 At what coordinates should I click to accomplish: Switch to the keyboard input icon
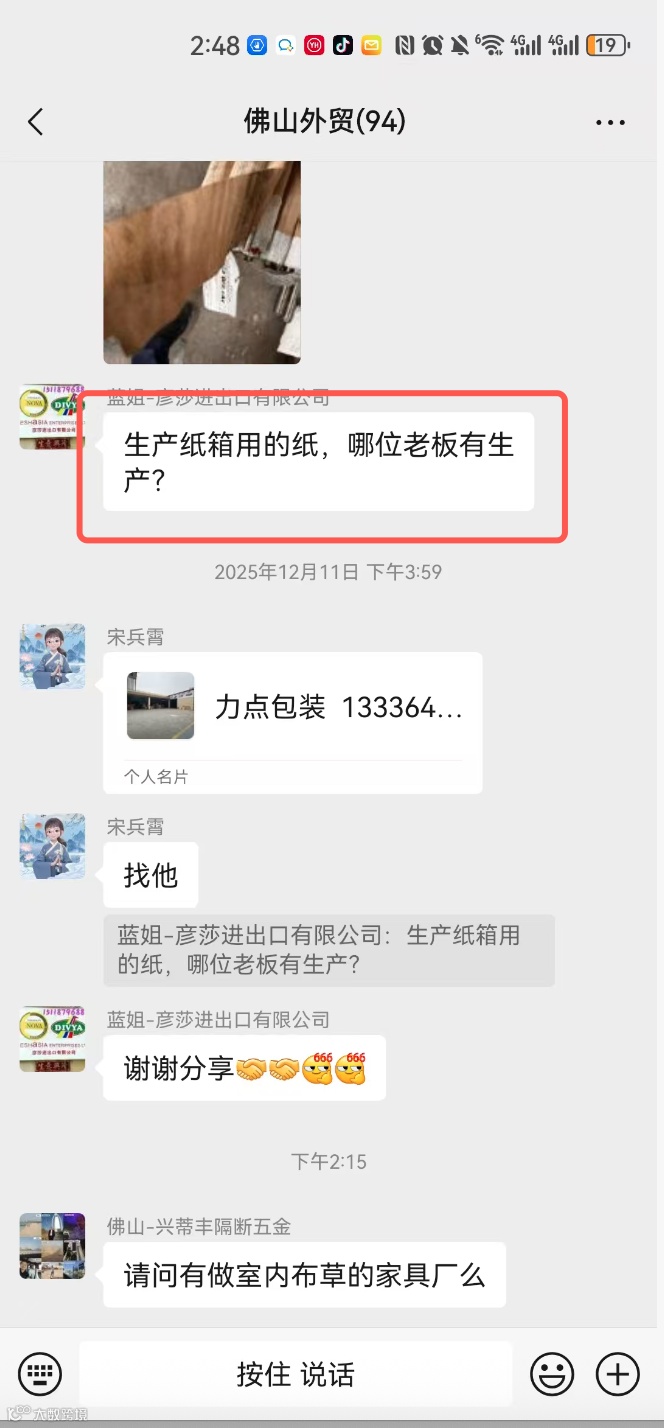(x=40, y=1373)
